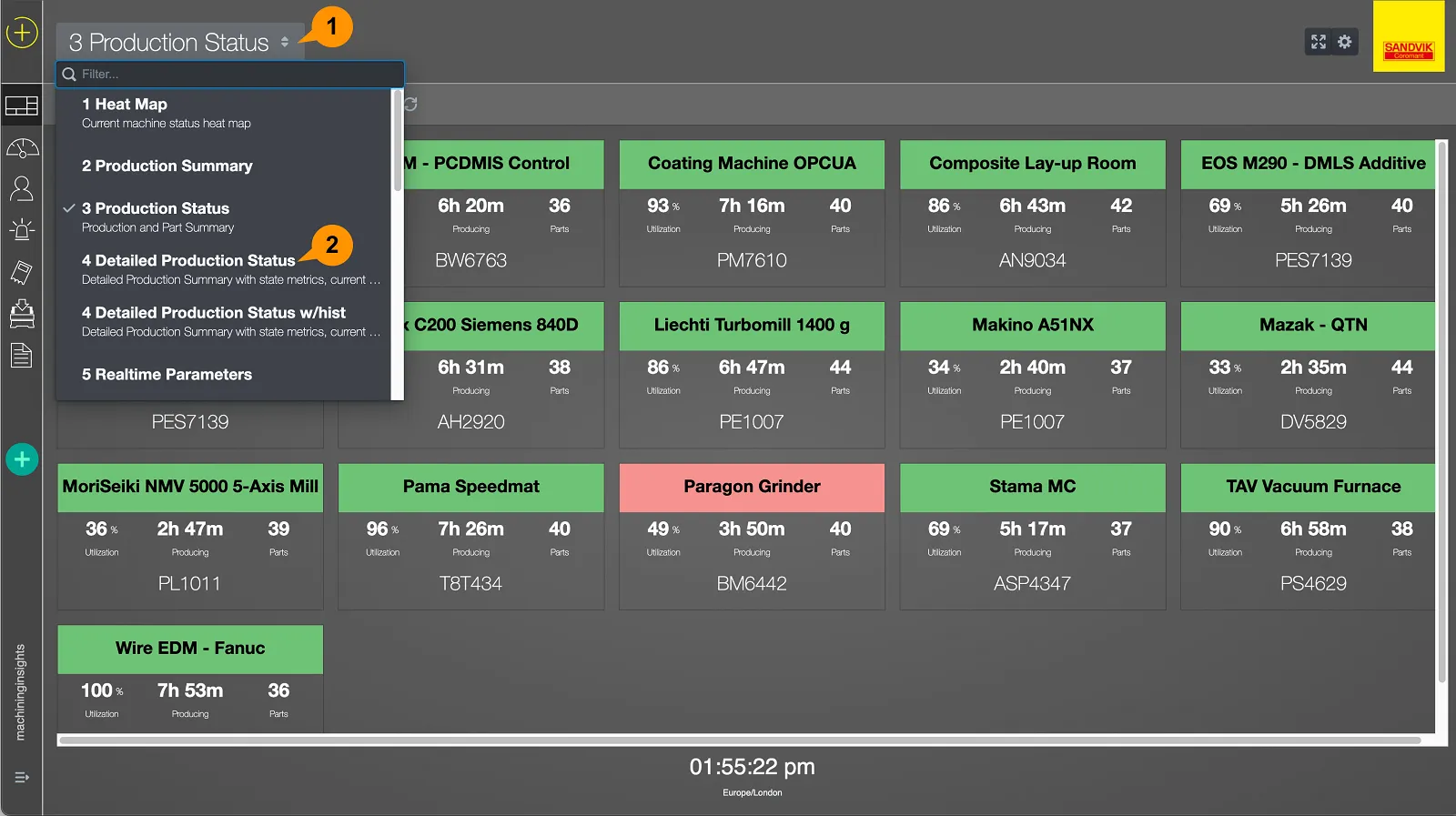Click the Sandvik Coromant logo
Image resolution: width=1456 pixels, height=816 pixels.
pyautogui.click(x=1409, y=36)
